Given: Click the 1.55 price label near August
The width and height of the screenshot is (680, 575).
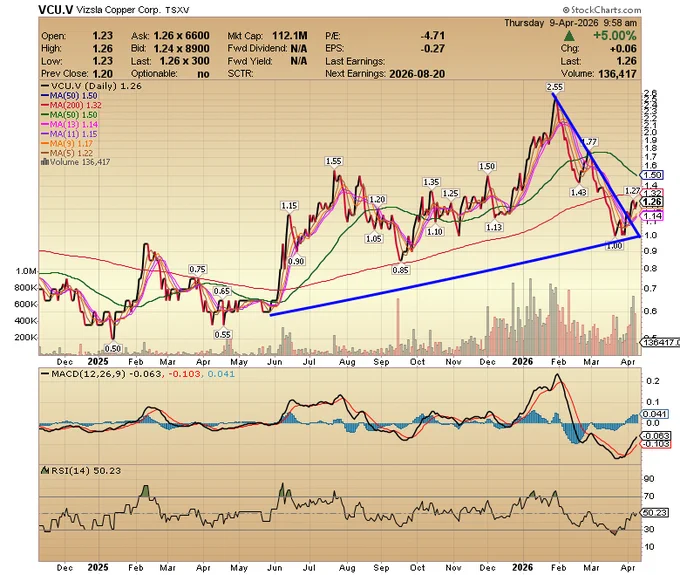Looking at the screenshot, I should (333, 161).
